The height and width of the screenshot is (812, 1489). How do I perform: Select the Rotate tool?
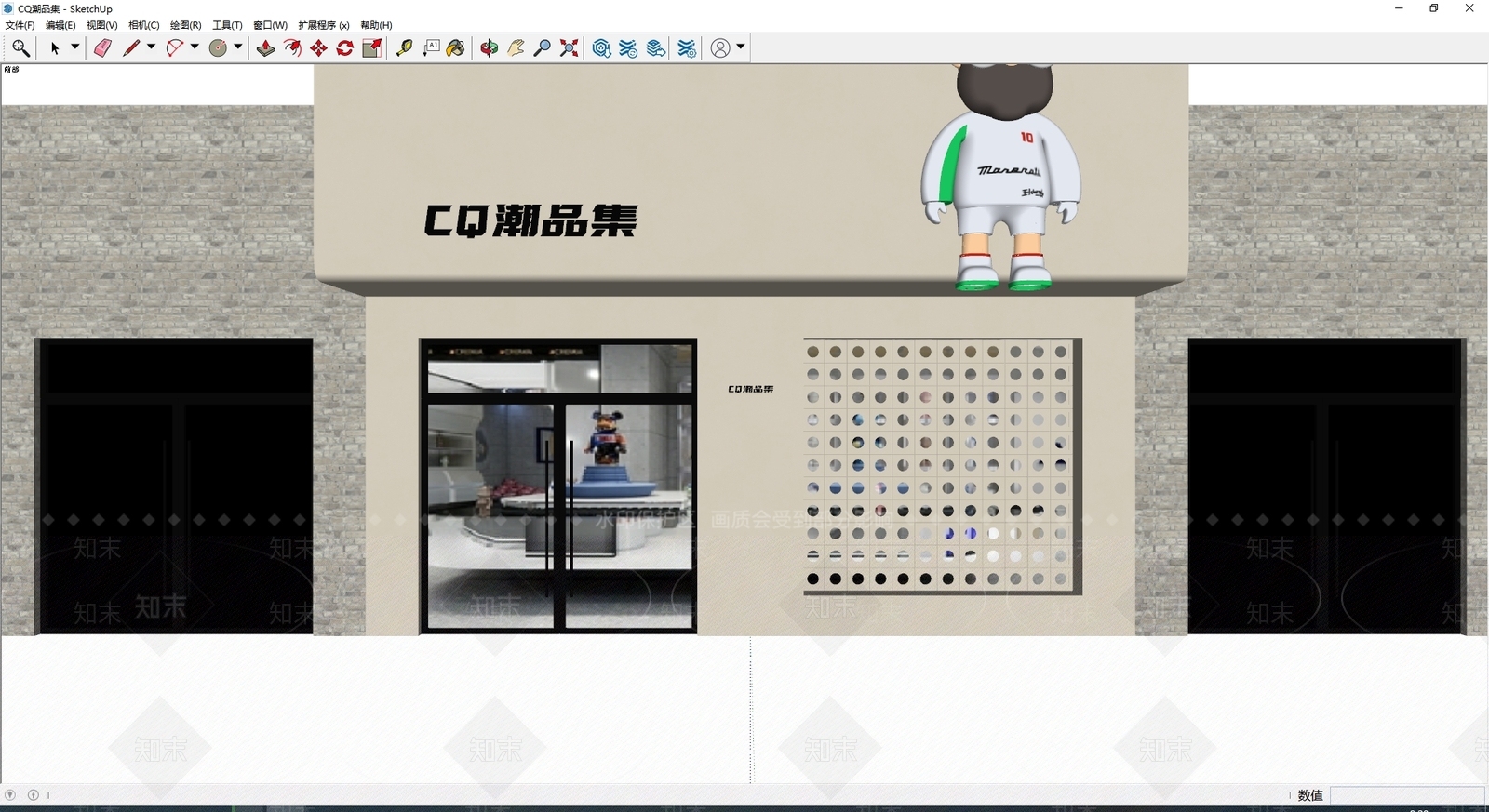[x=344, y=48]
